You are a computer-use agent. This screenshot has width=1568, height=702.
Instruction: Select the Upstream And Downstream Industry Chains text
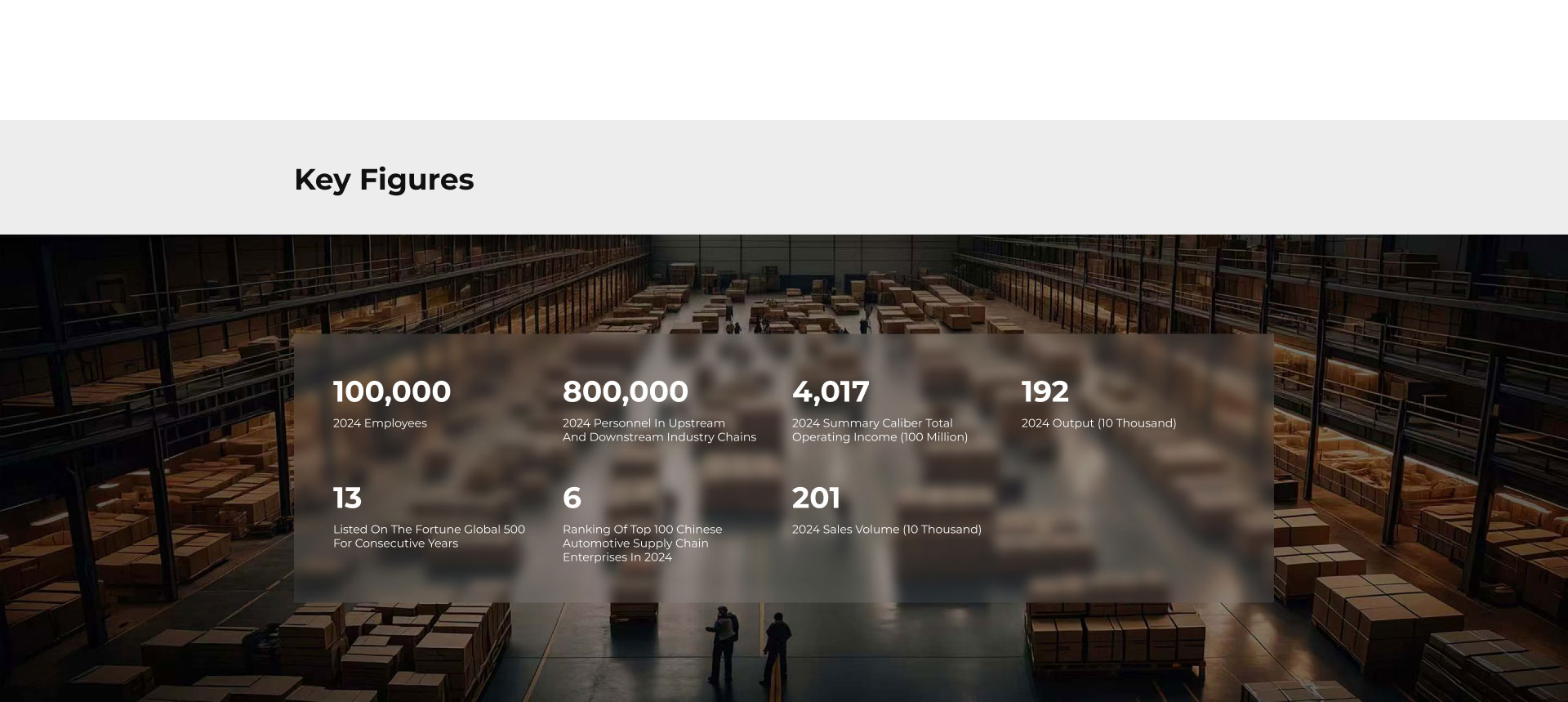(x=658, y=431)
